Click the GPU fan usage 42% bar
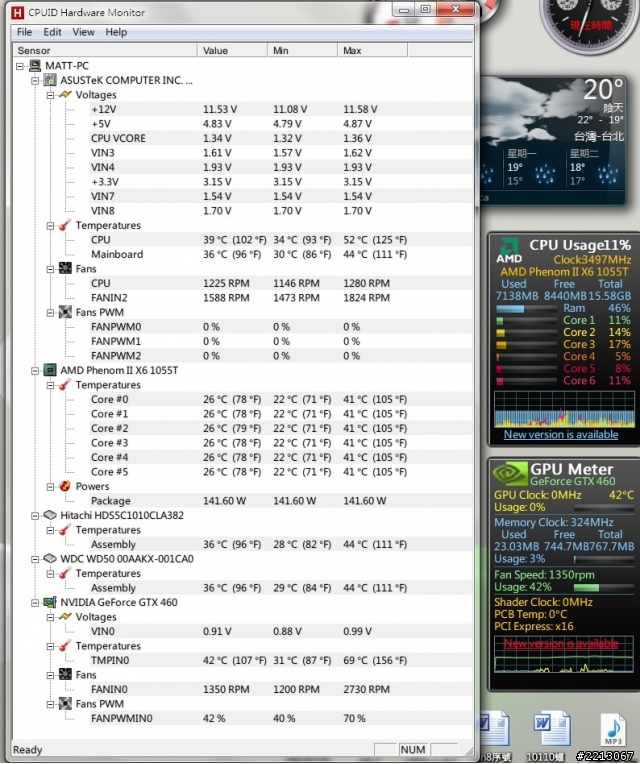This screenshot has height=764, width=640. click(x=603, y=587)
